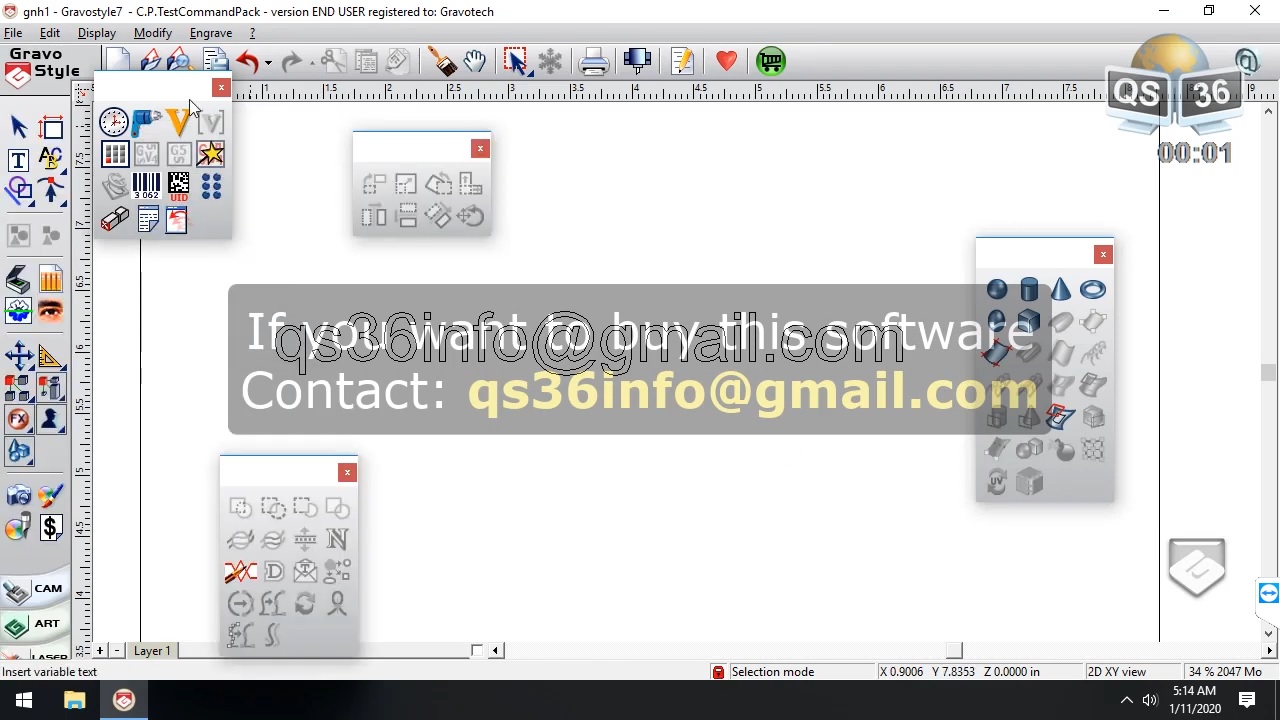Viewport: 1280px width, 720px height.
Task: Open Windows Start menu
Action: point(24,700)
